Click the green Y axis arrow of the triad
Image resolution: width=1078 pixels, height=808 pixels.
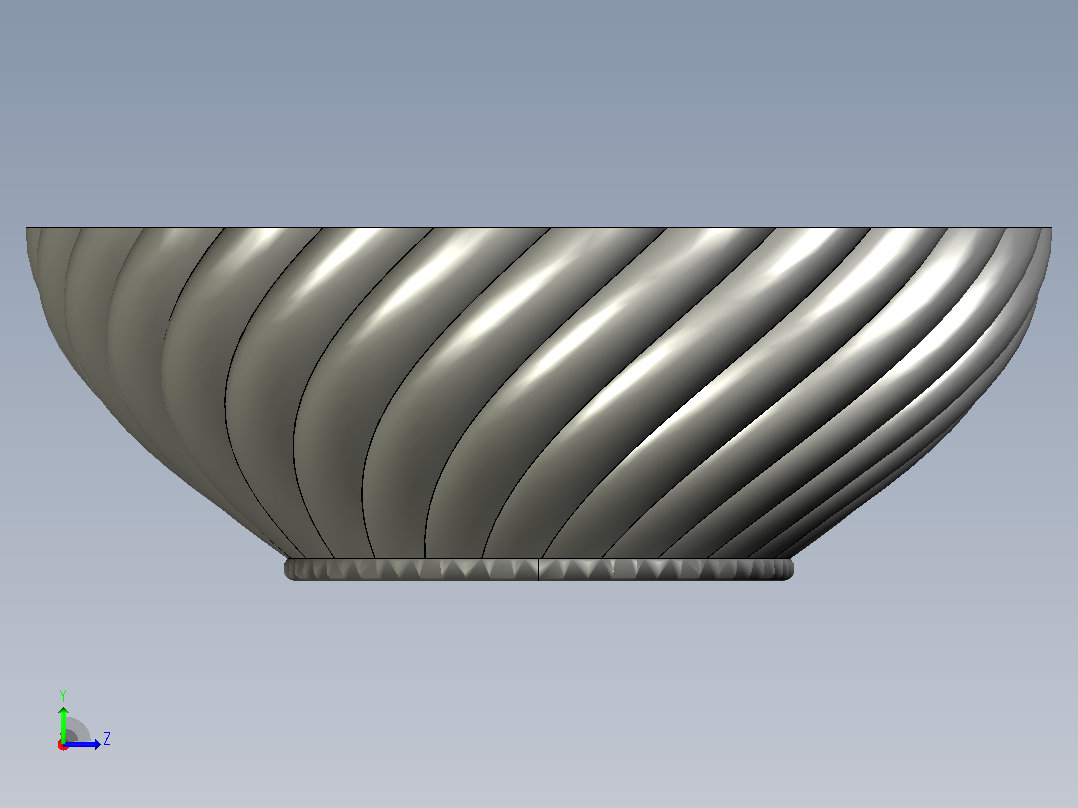[x=63, y=723]
